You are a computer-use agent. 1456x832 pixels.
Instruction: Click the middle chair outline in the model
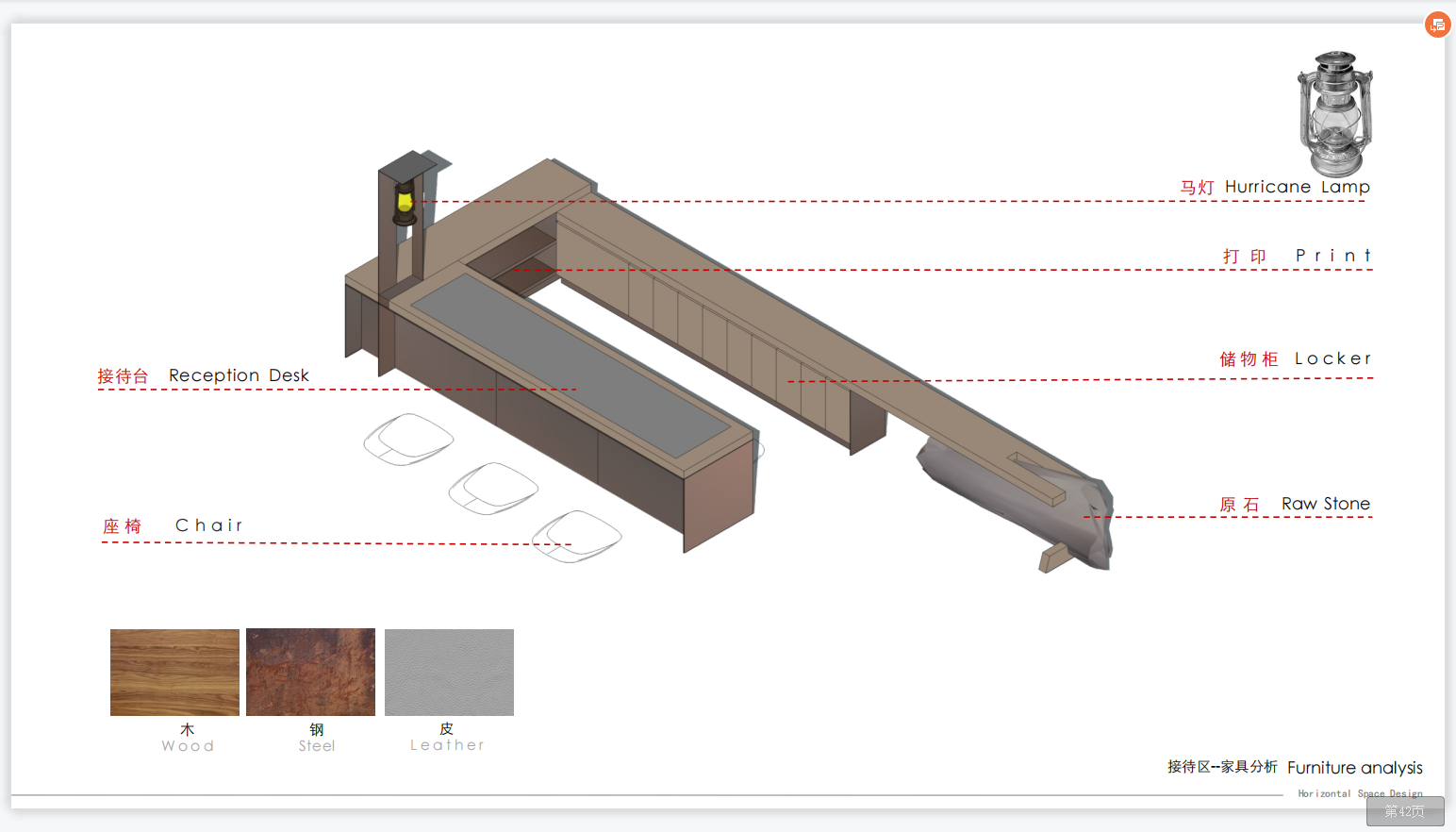pyautogui.click(x=493, y=488)
